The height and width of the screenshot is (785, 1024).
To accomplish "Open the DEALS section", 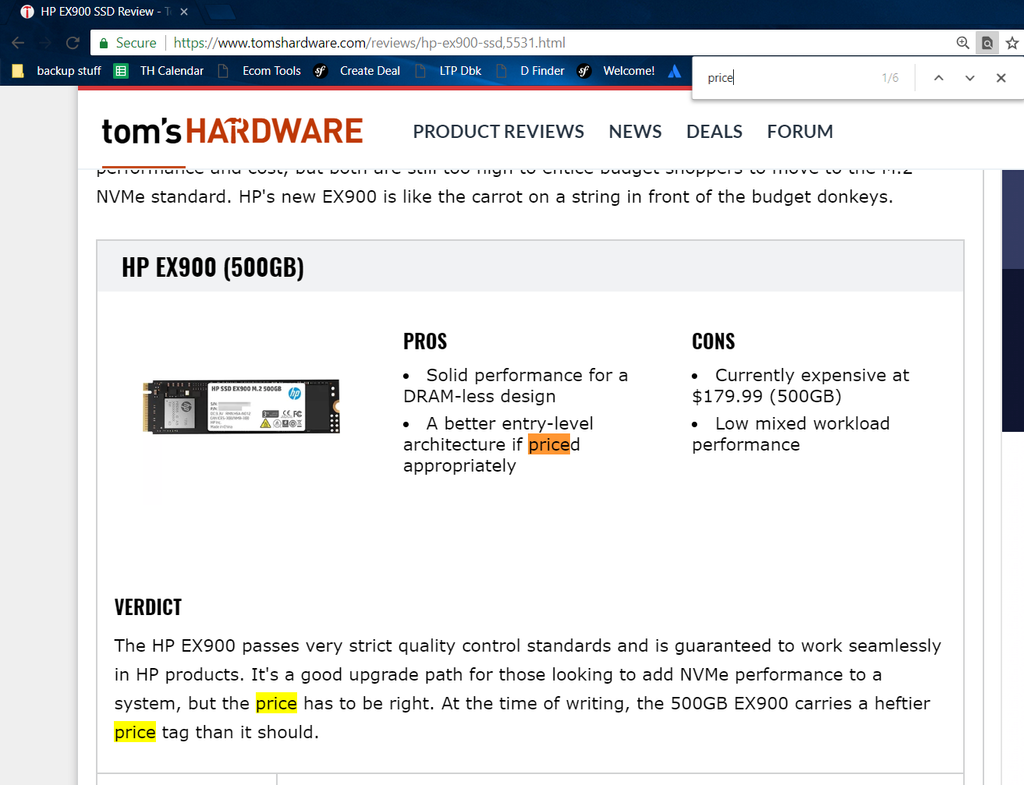I will (714, 131).
